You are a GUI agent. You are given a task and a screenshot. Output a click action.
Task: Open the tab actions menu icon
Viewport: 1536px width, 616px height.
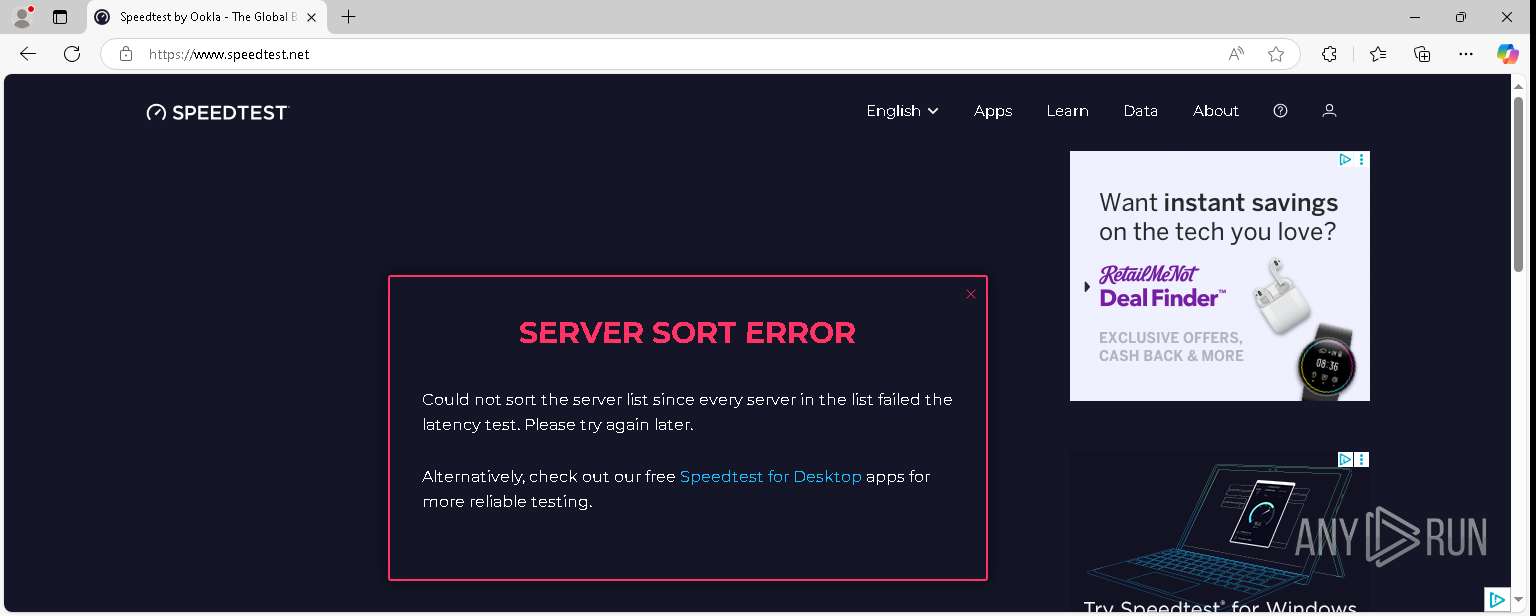(x=60, y=17)
